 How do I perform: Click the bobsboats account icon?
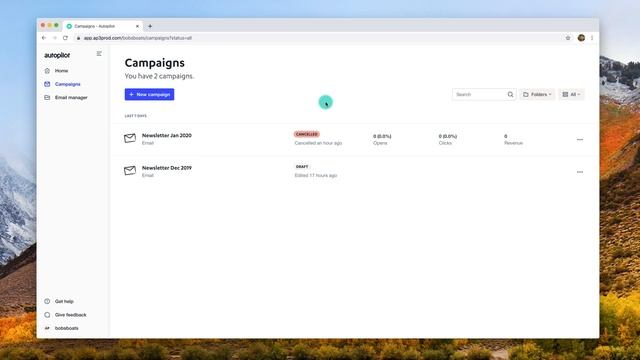47,328
